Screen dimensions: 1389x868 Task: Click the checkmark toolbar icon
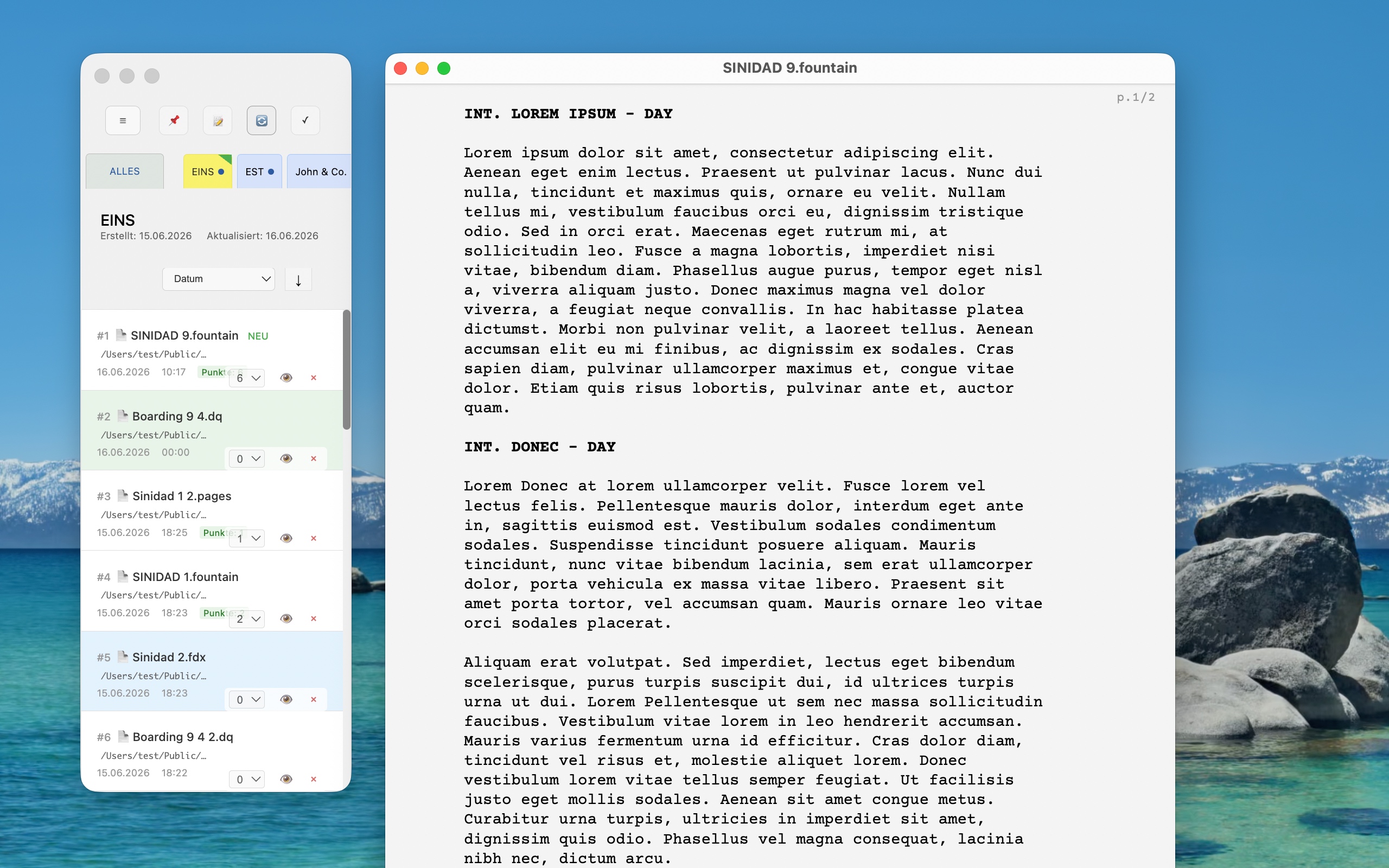coord(305,120)
